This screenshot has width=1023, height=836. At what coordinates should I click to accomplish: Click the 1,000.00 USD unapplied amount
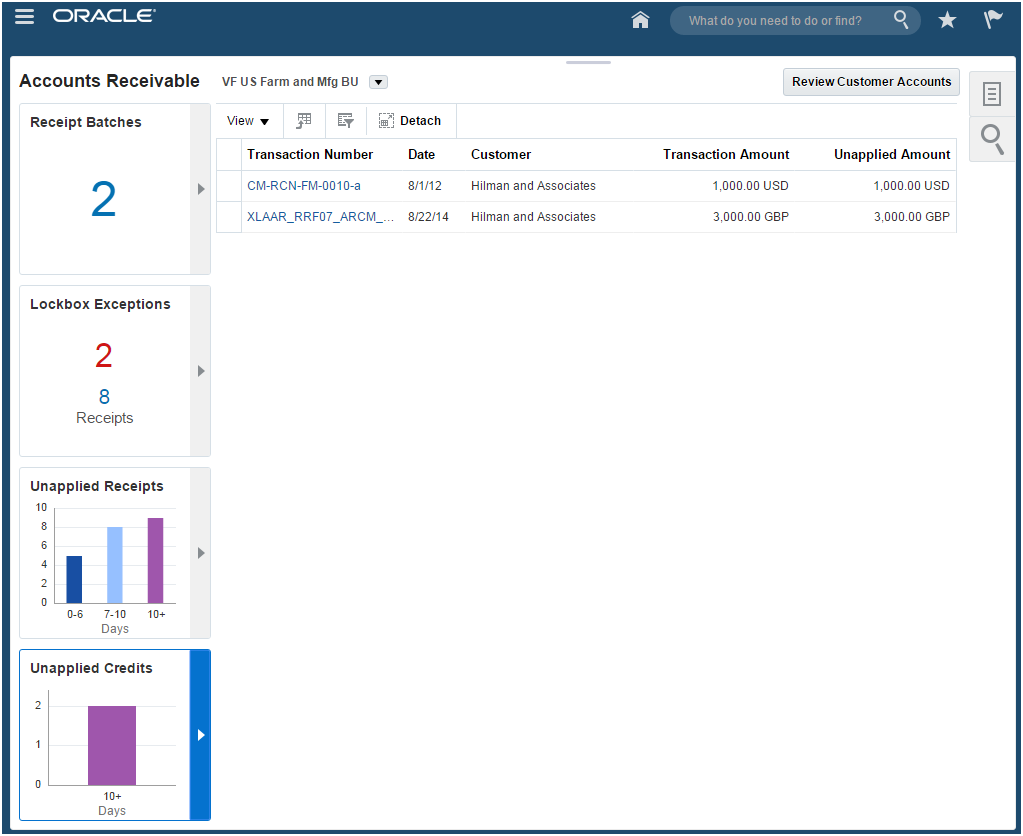(x=911, y=186)
